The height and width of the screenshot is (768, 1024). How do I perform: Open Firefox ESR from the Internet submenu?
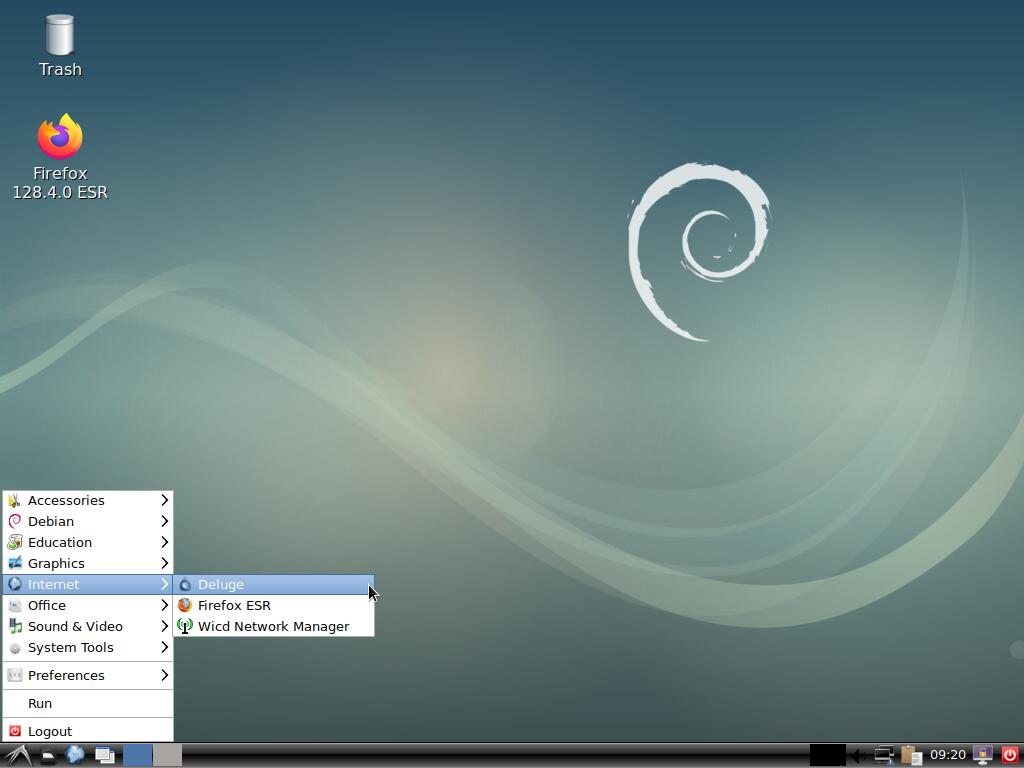click(234, 605)
